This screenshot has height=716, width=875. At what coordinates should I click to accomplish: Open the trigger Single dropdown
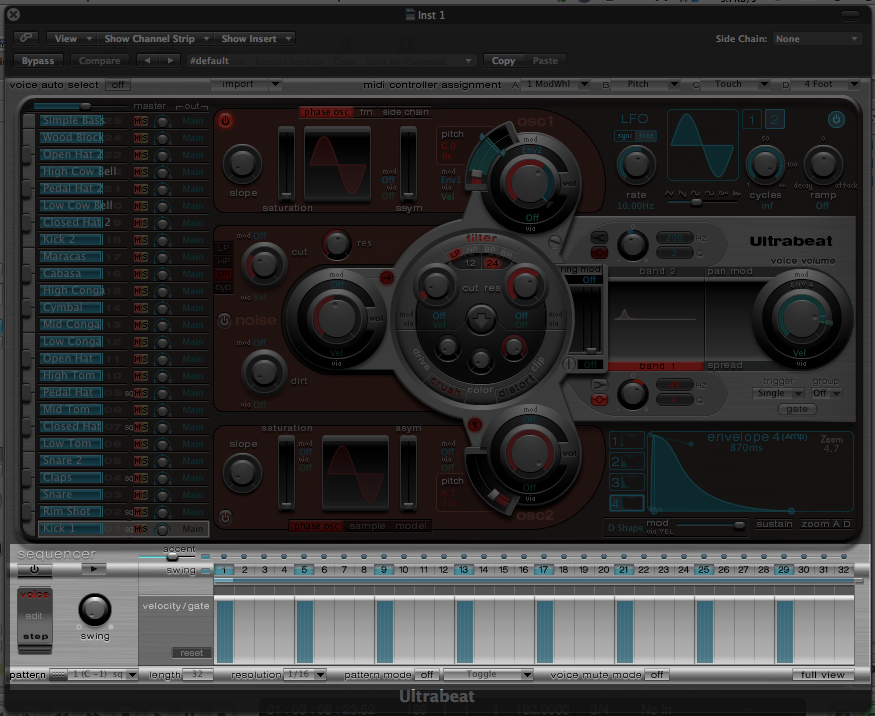[x=779, y=394]
